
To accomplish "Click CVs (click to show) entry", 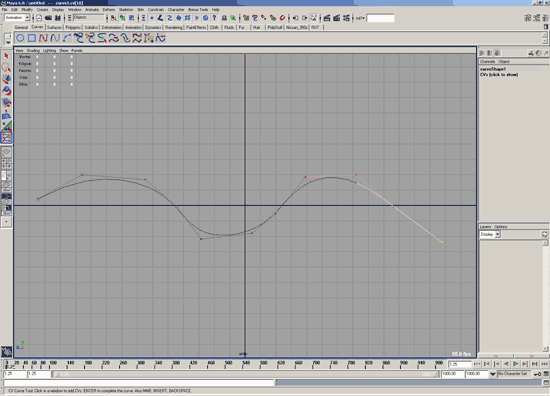I will [x=499, y=74].
